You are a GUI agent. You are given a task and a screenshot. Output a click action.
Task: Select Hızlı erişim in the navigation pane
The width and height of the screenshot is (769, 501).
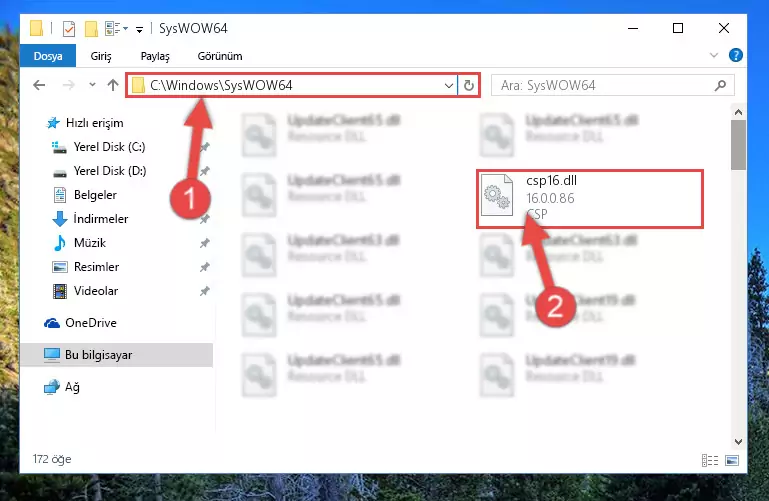click(x=94, y=123)
